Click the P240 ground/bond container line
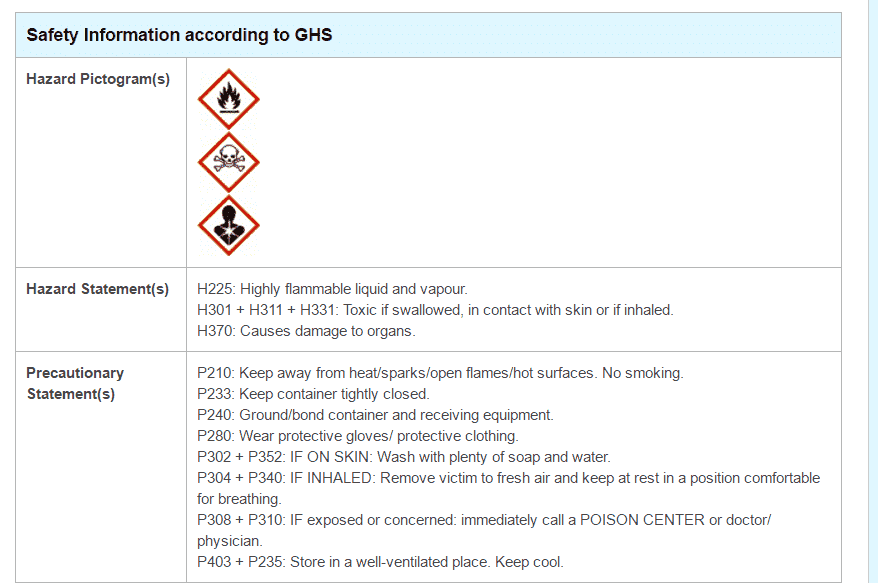 coord(375,415)
